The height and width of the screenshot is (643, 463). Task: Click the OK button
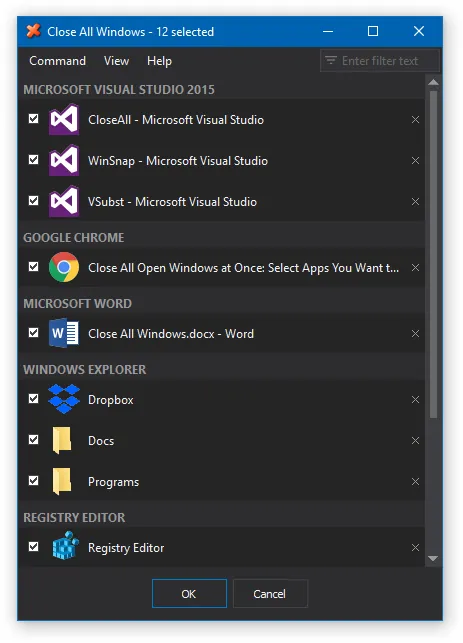[x=189, y=593]
